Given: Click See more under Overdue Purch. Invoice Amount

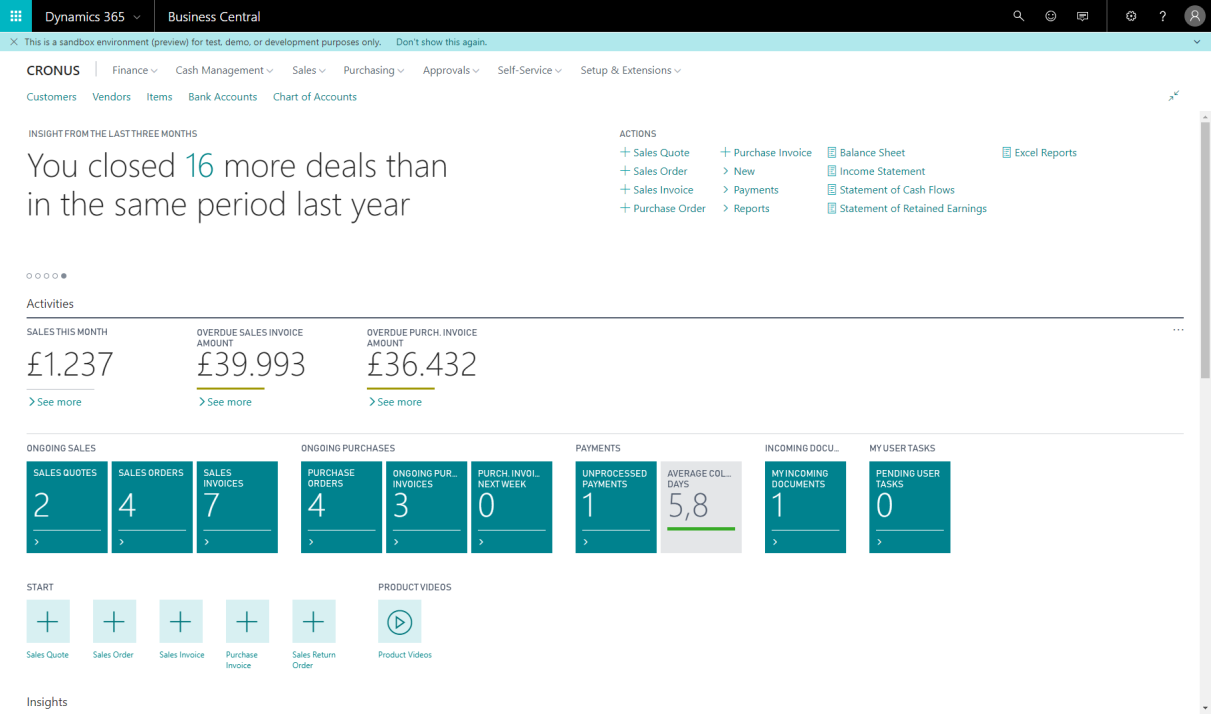Looking at the screenshot, I should click(396, 402).
